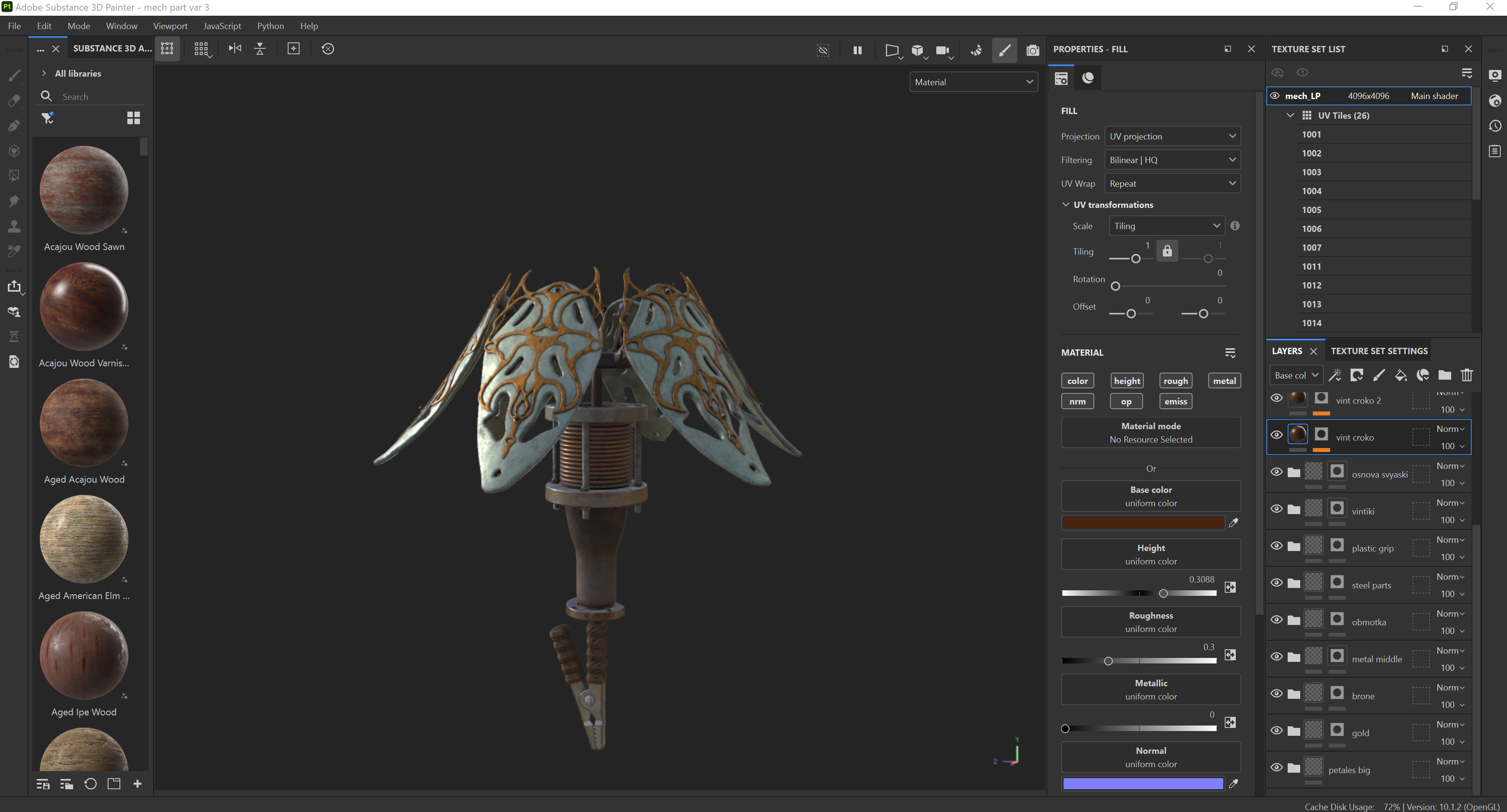Select the Clone stamp tool

[x=14, y=226]
